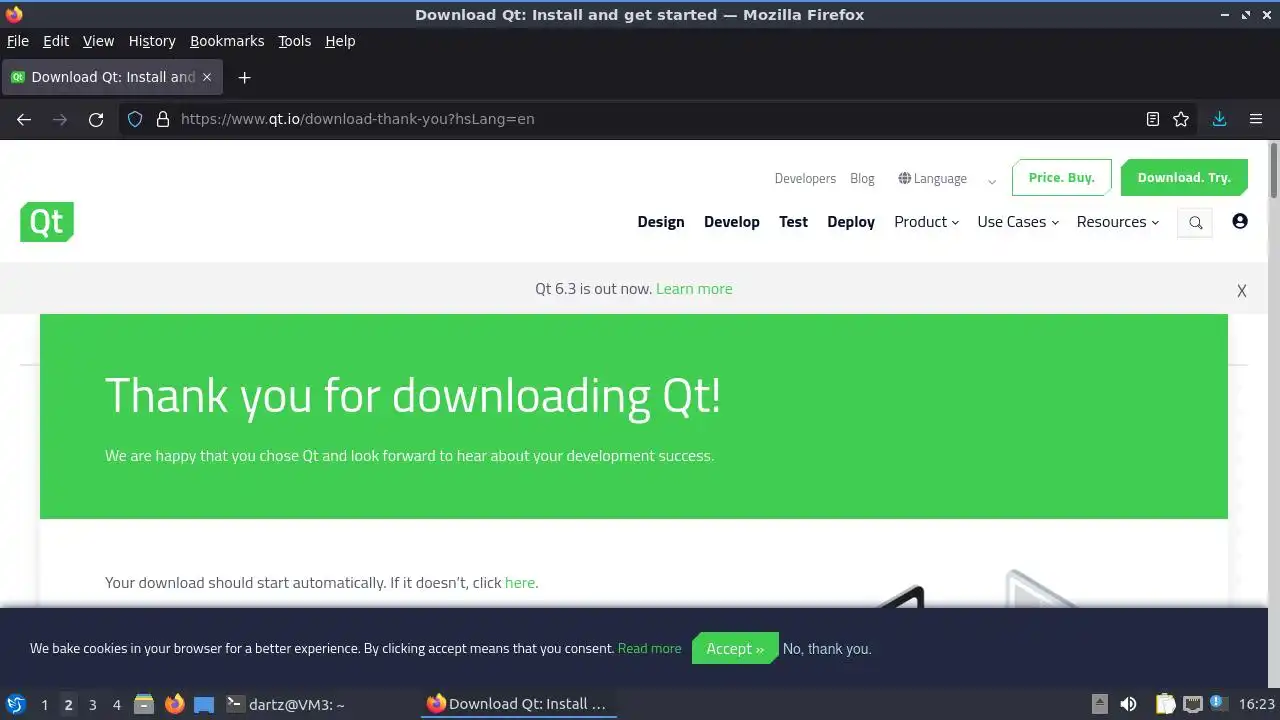1280x720 pixels.
Task: Open the Bookmarks menu
Action: click(227, 41)
